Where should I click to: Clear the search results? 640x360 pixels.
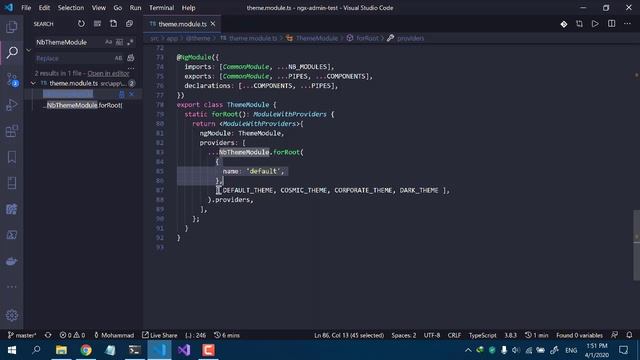coord(97,24)
